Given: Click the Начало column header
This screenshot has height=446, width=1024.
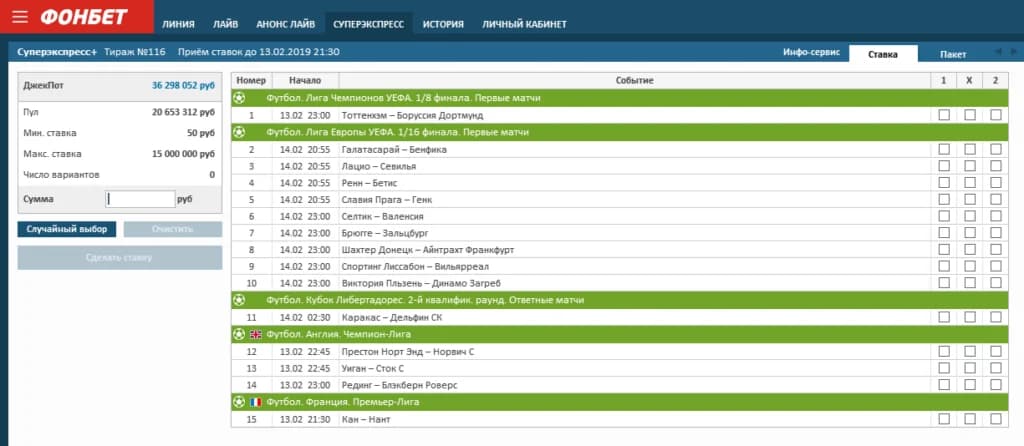Looking at the screenshot, I should click(305, 80).
